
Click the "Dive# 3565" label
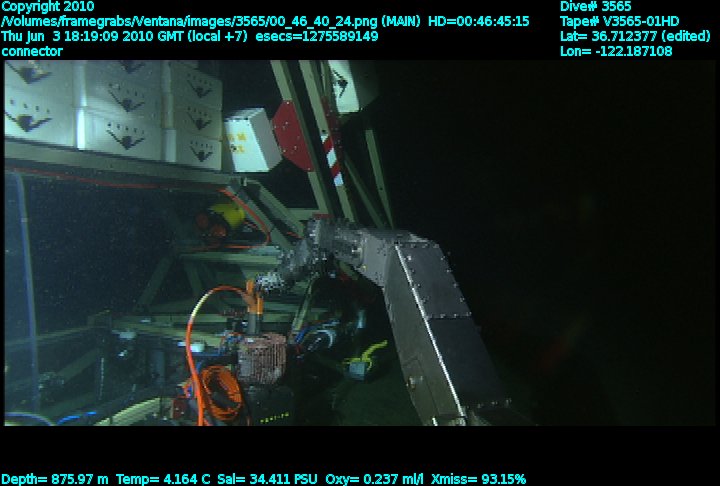(x=596, y=6)
